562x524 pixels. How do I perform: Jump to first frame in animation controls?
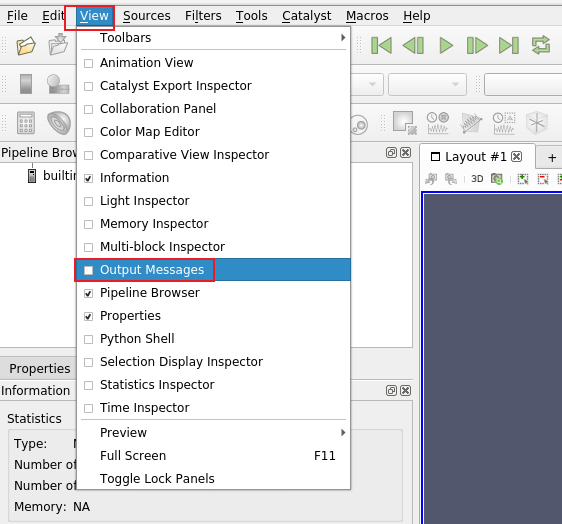[381, 46]
